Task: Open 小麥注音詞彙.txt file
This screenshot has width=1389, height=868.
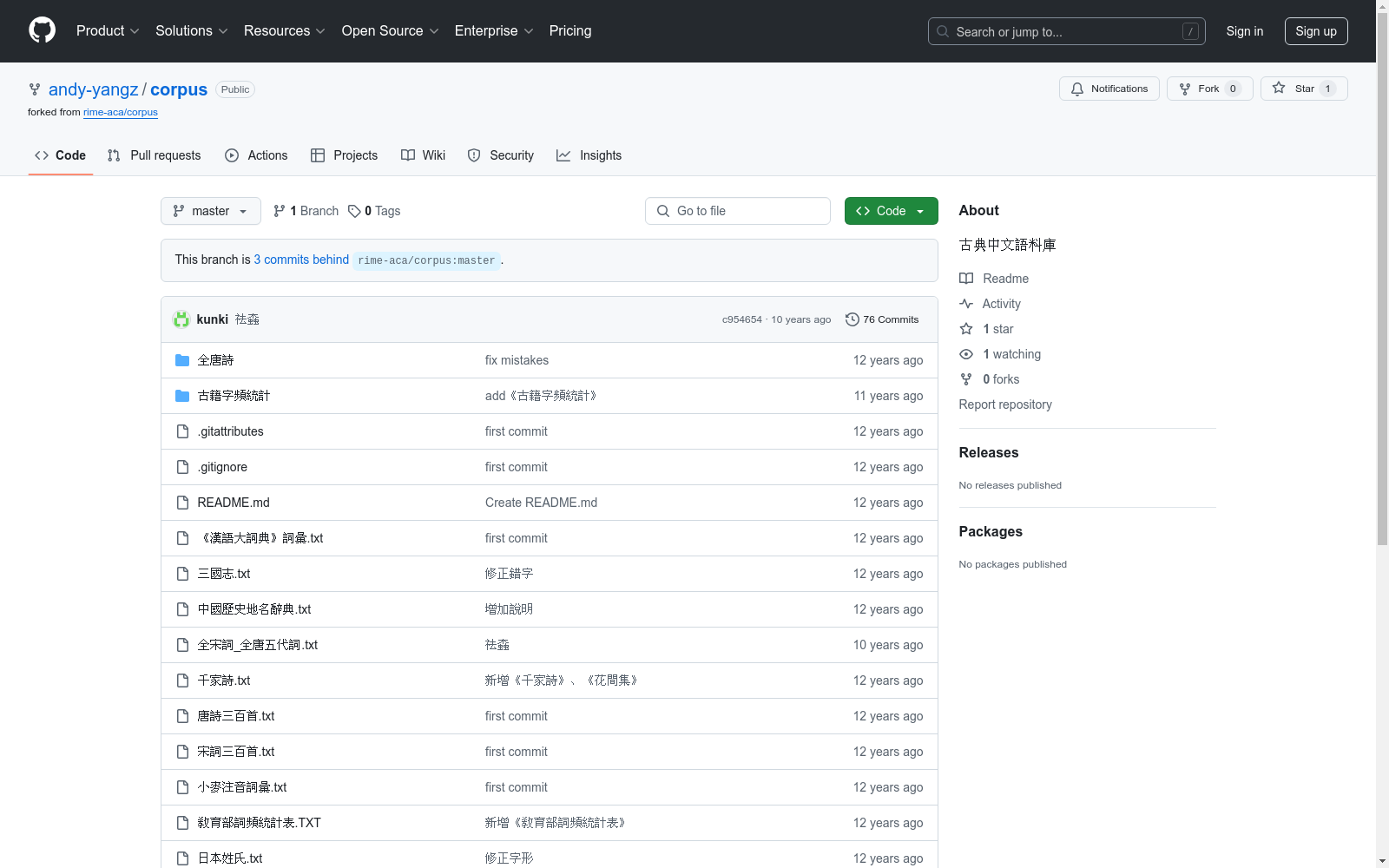Action: (242, 787)
